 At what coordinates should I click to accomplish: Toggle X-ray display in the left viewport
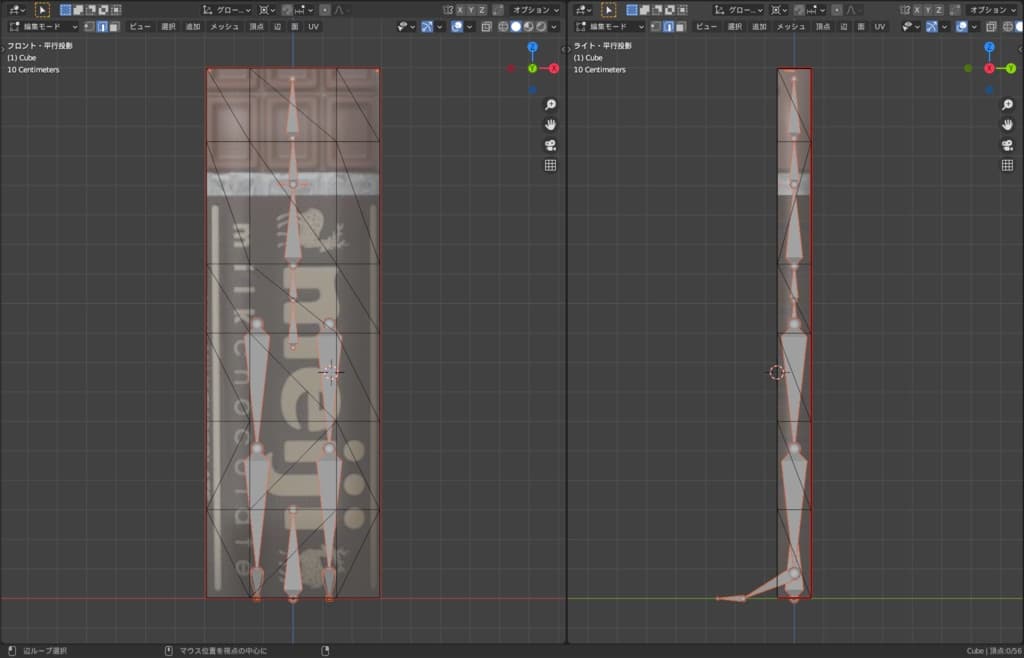(x=485, y=27)
